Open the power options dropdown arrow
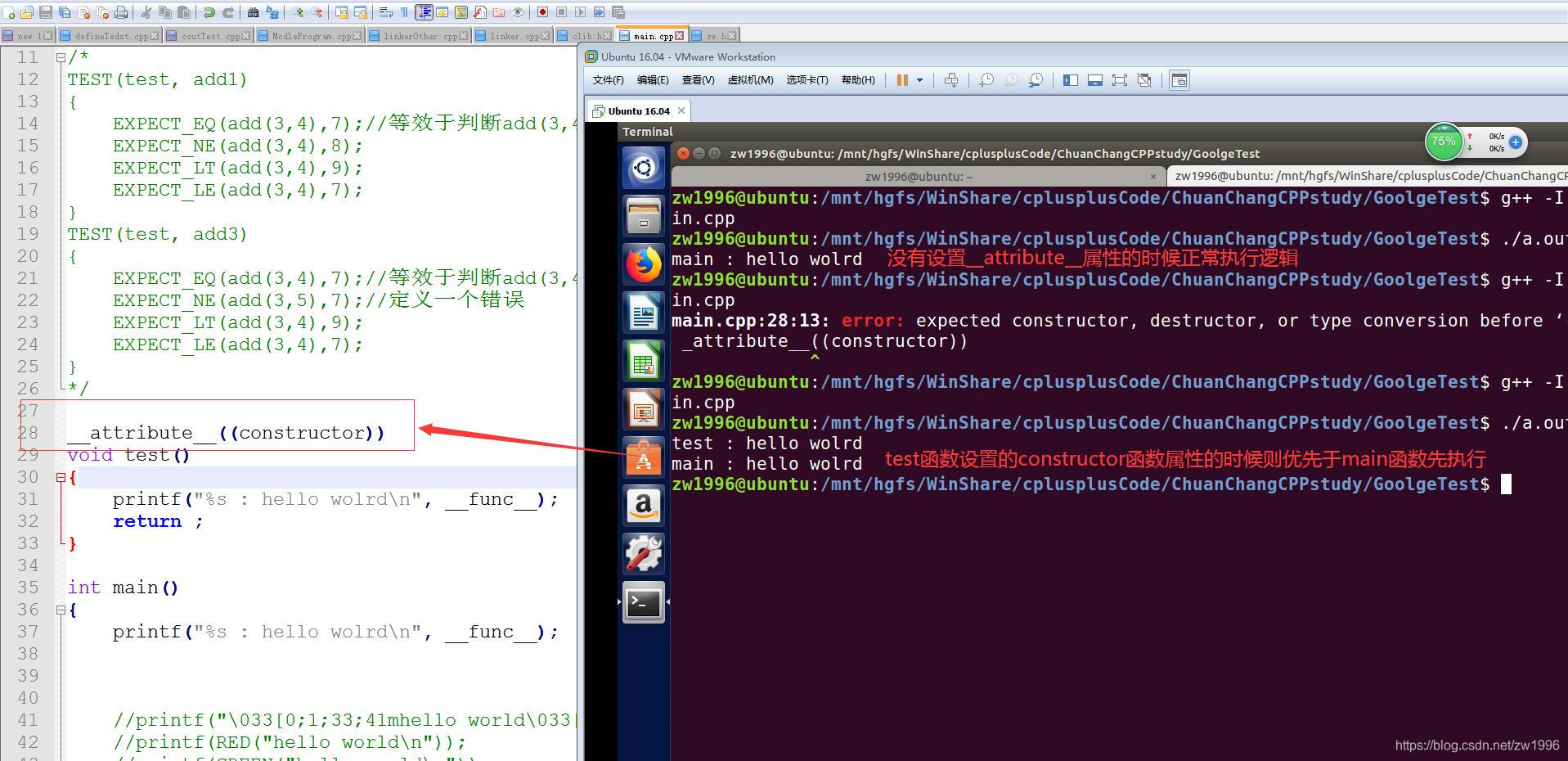 919,80
